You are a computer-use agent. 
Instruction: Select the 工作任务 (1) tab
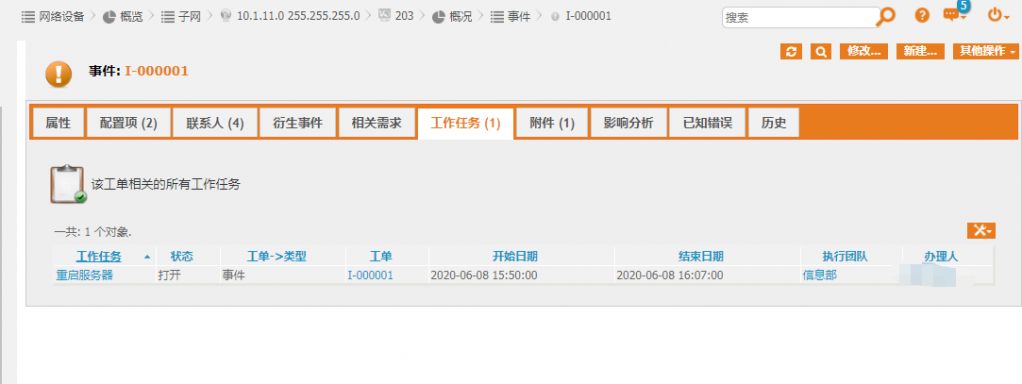465,123
